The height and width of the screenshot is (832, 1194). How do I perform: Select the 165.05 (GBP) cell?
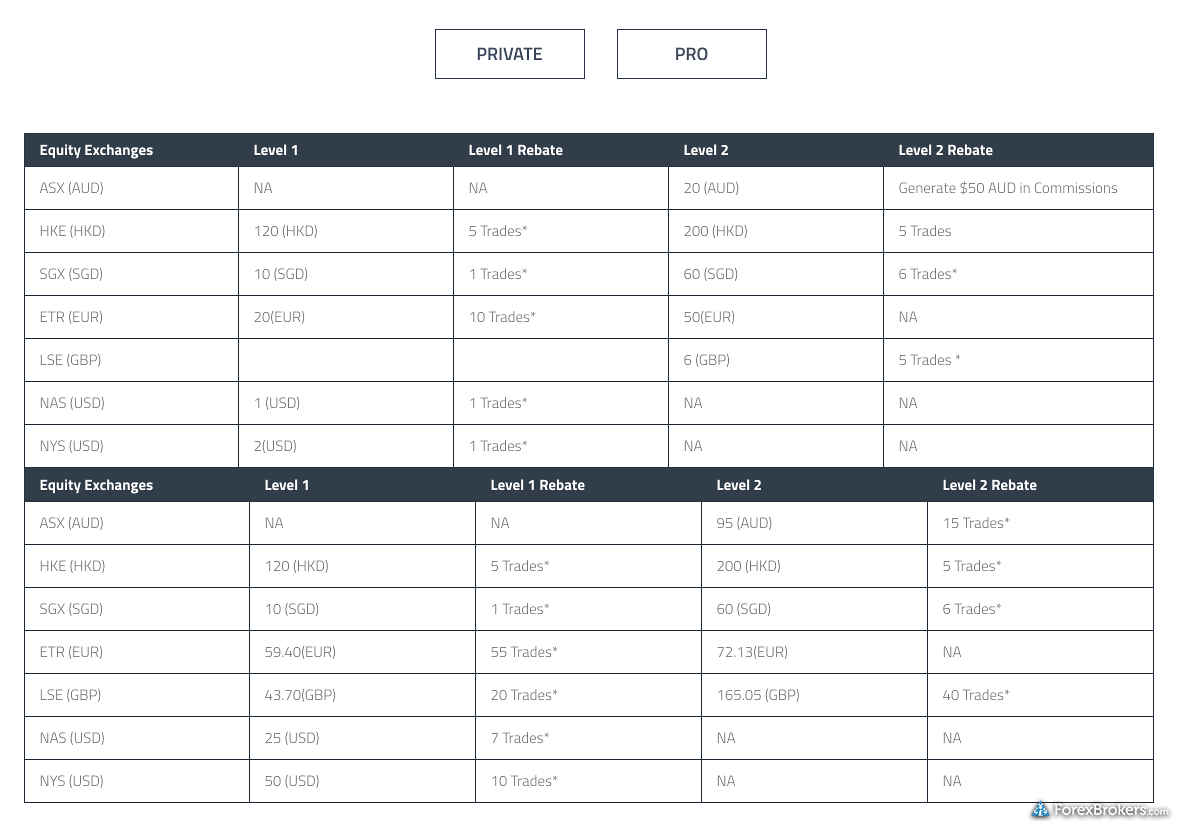point(814,695)
